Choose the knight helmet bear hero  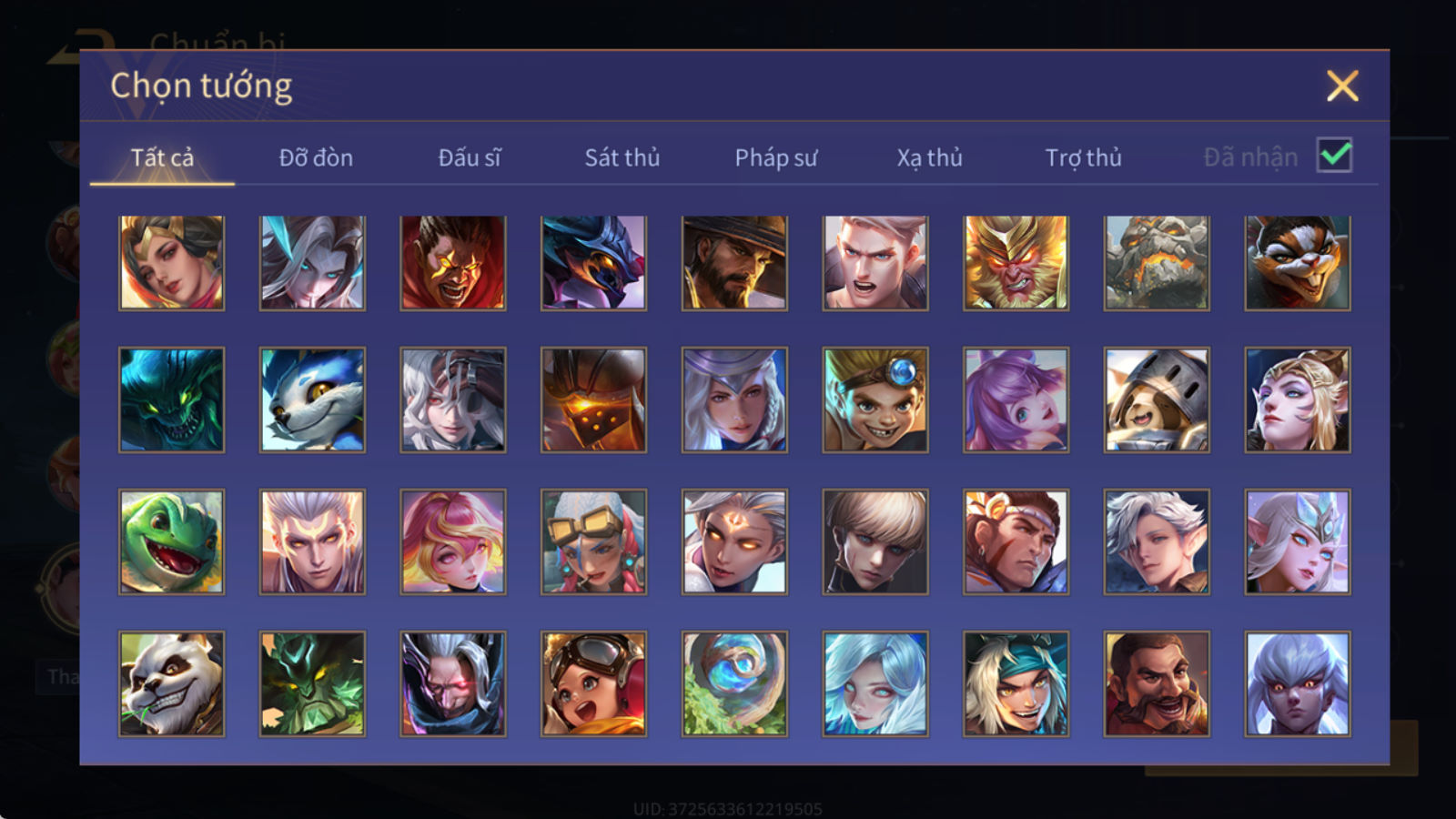tap(1157, 400)
